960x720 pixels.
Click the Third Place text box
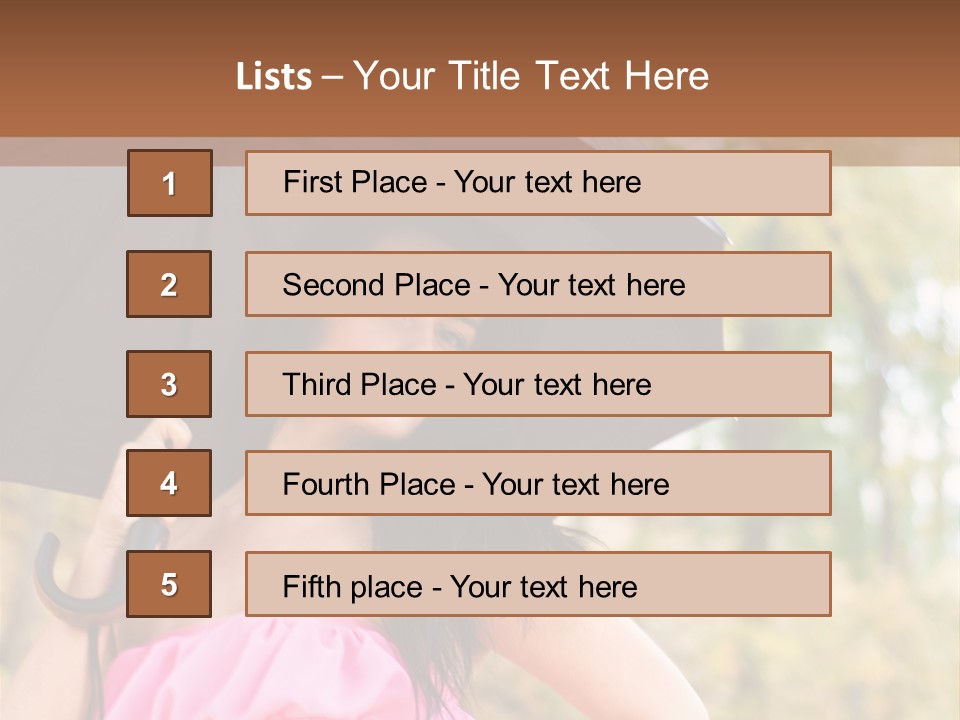tap(538, 384)
